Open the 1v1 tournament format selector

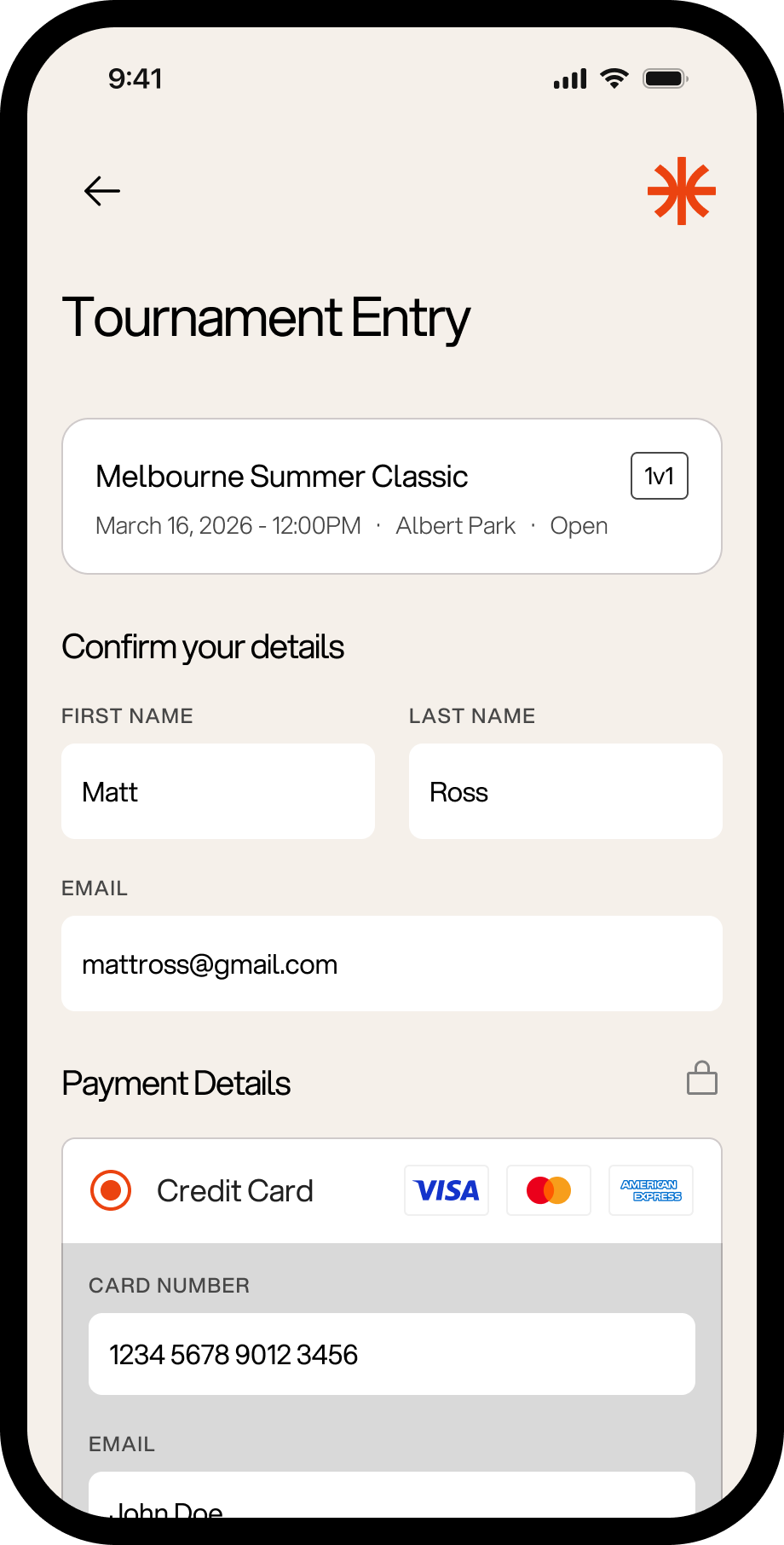coord(659,476)
